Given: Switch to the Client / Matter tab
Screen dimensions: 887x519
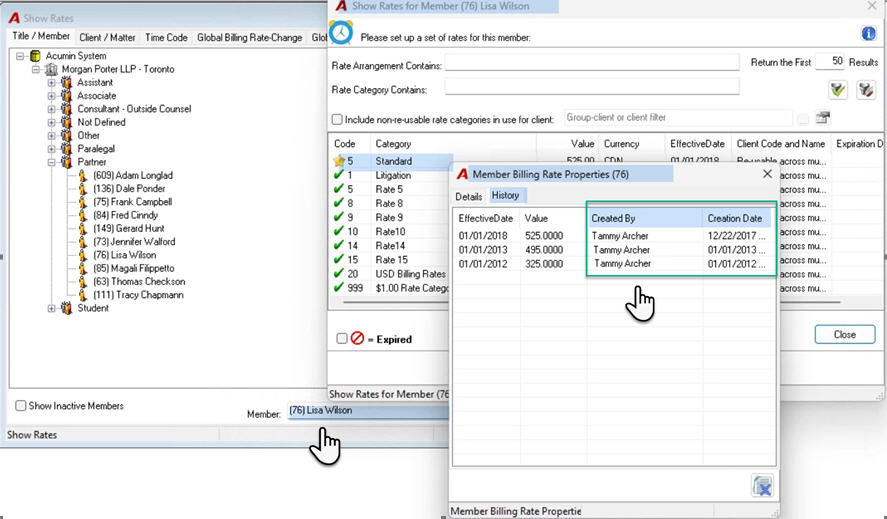Looking at the screenshot, I should (x=107, y=37).
